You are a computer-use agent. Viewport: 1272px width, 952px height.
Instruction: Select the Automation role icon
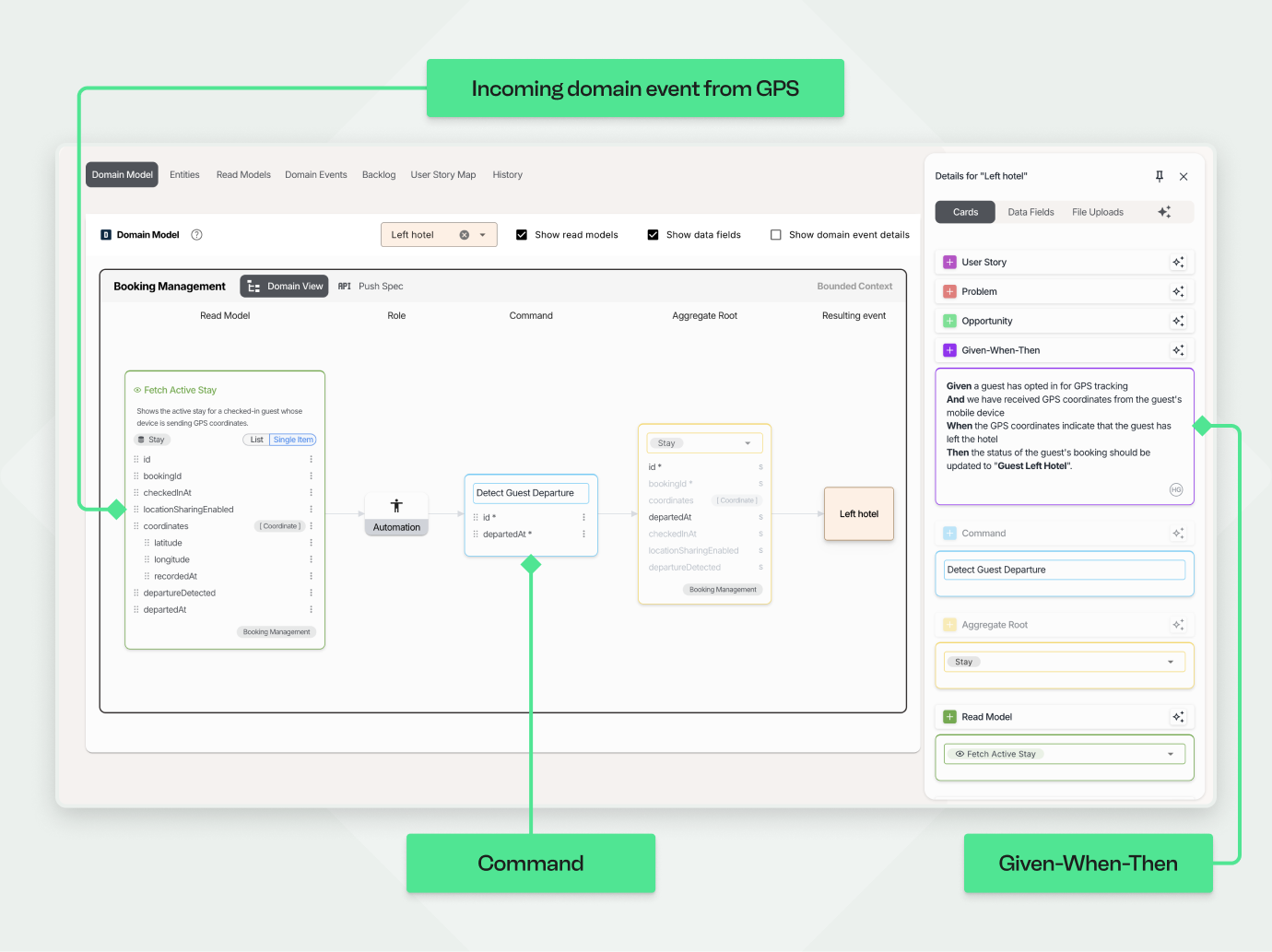tap(396, 506)
